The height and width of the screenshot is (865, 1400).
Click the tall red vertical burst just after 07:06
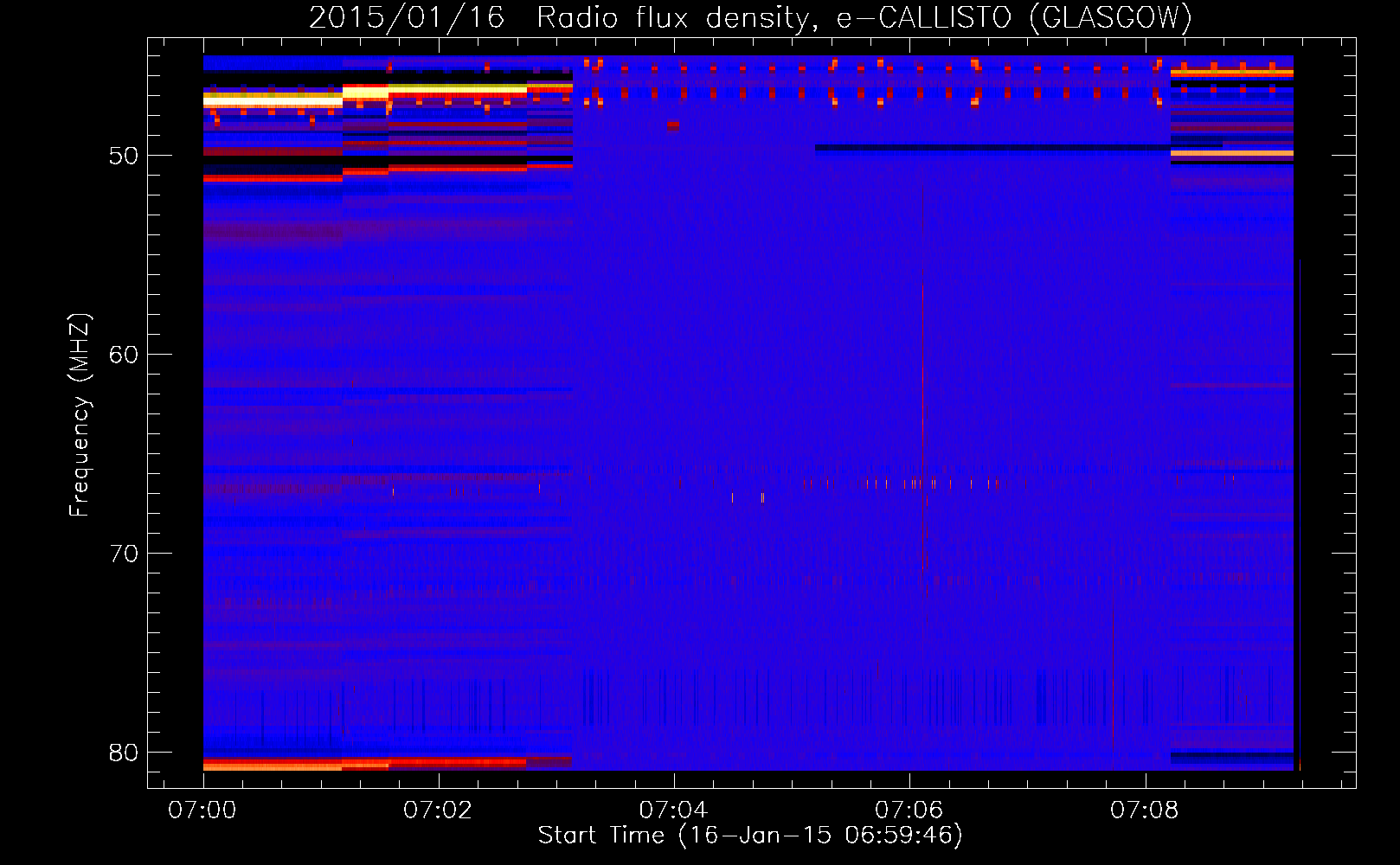[922, 389]
